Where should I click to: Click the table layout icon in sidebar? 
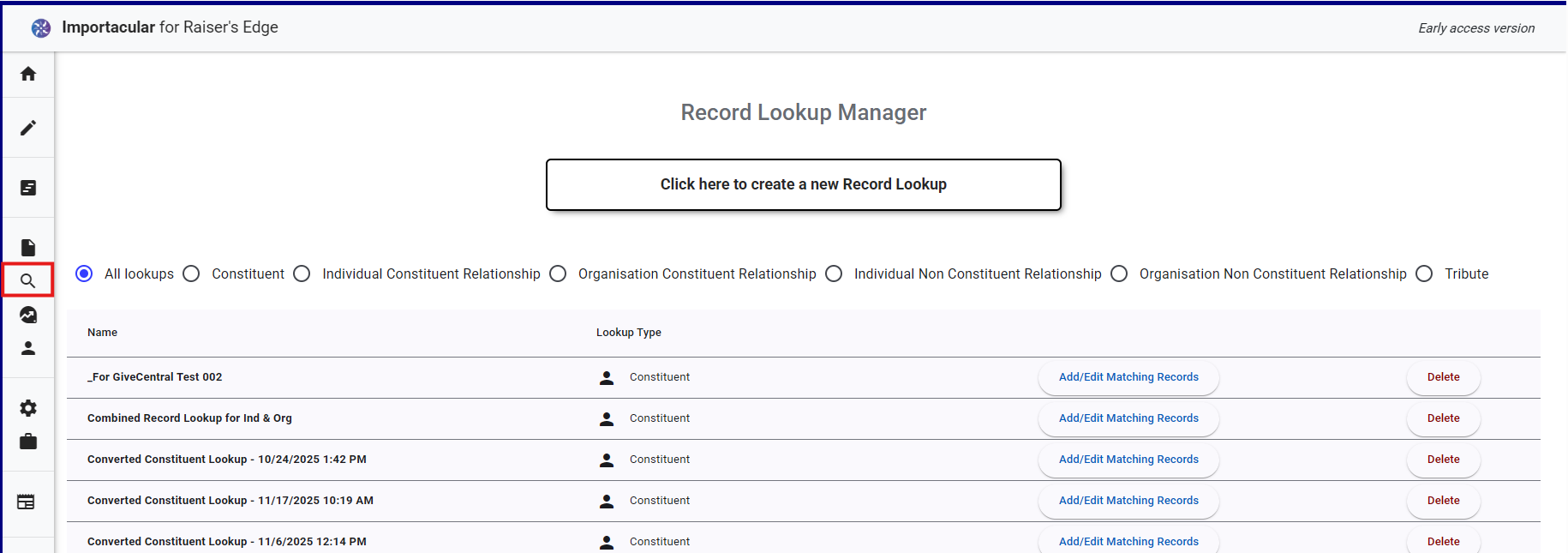tap(27, 502)
